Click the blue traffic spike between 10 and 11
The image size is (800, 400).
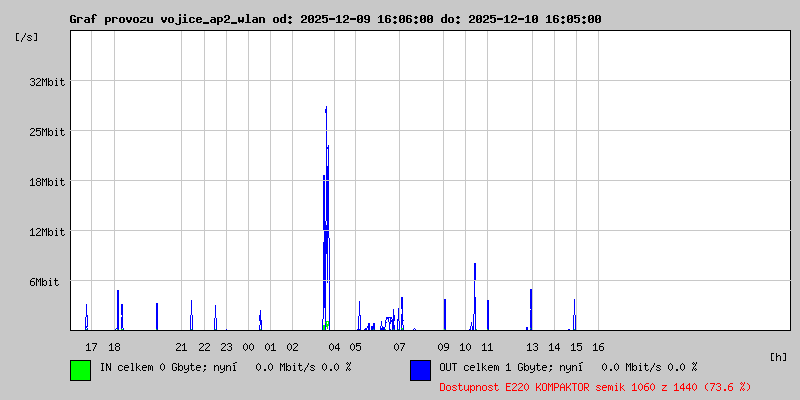[x=475, y=297]
